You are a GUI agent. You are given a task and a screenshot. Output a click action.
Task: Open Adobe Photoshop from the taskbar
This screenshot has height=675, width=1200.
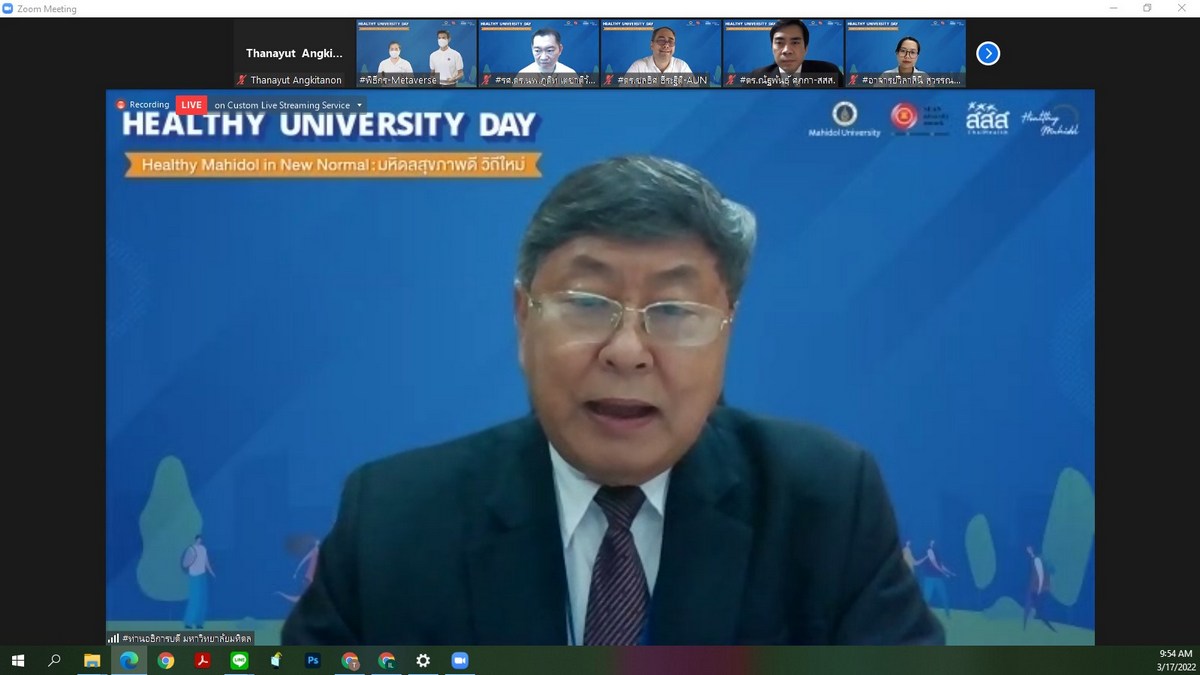313,660
